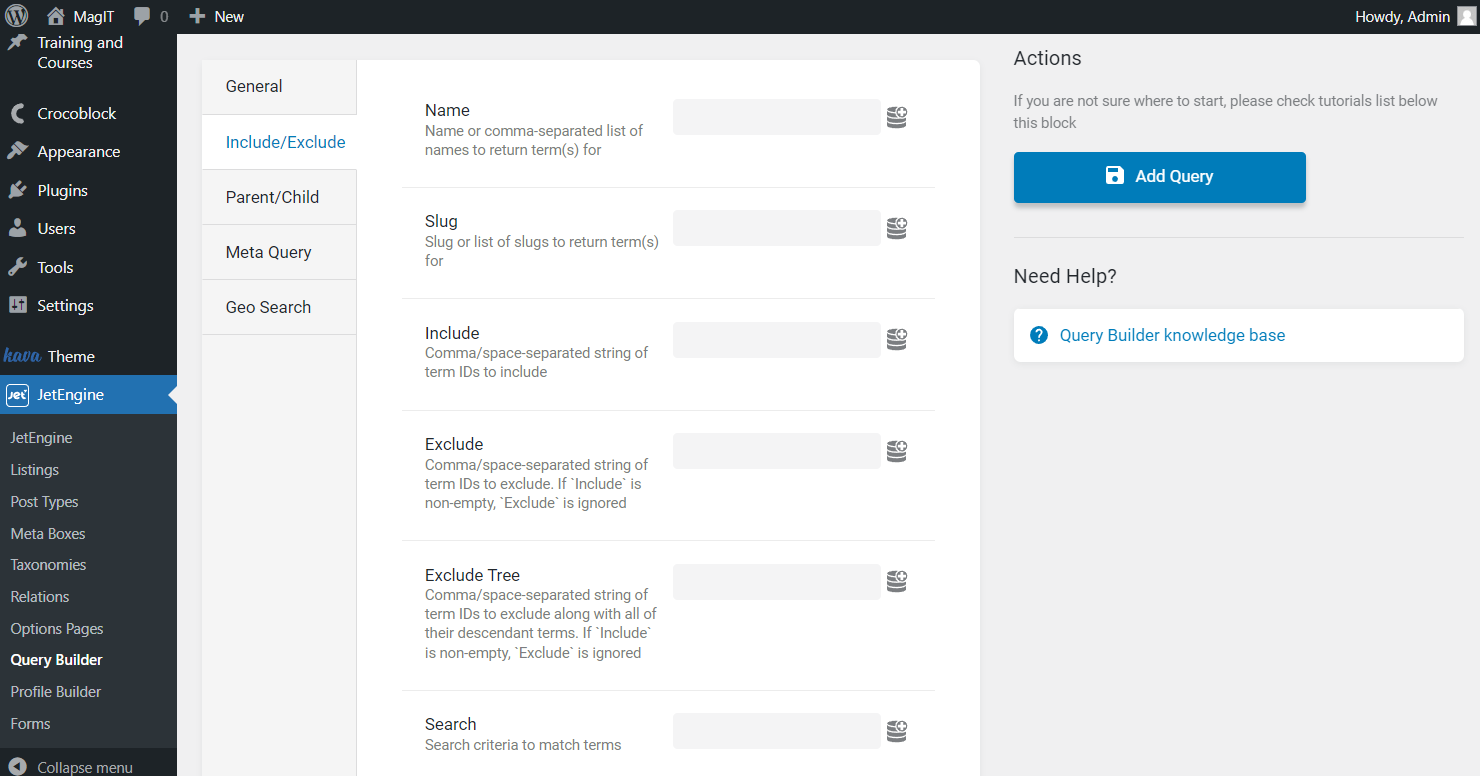
Task: Click the Appearance paintbrush icon
Action: click(x=17, y=152)
